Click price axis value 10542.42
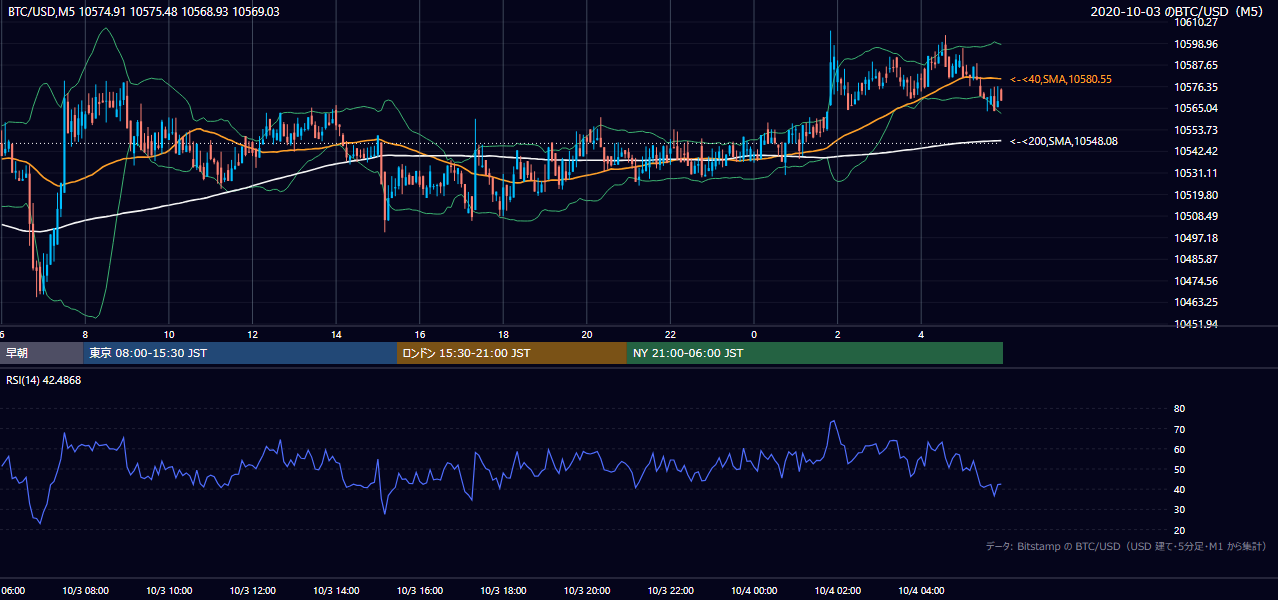The height and width of the screenshot is (600, 1278). (x=1196, y=151)
